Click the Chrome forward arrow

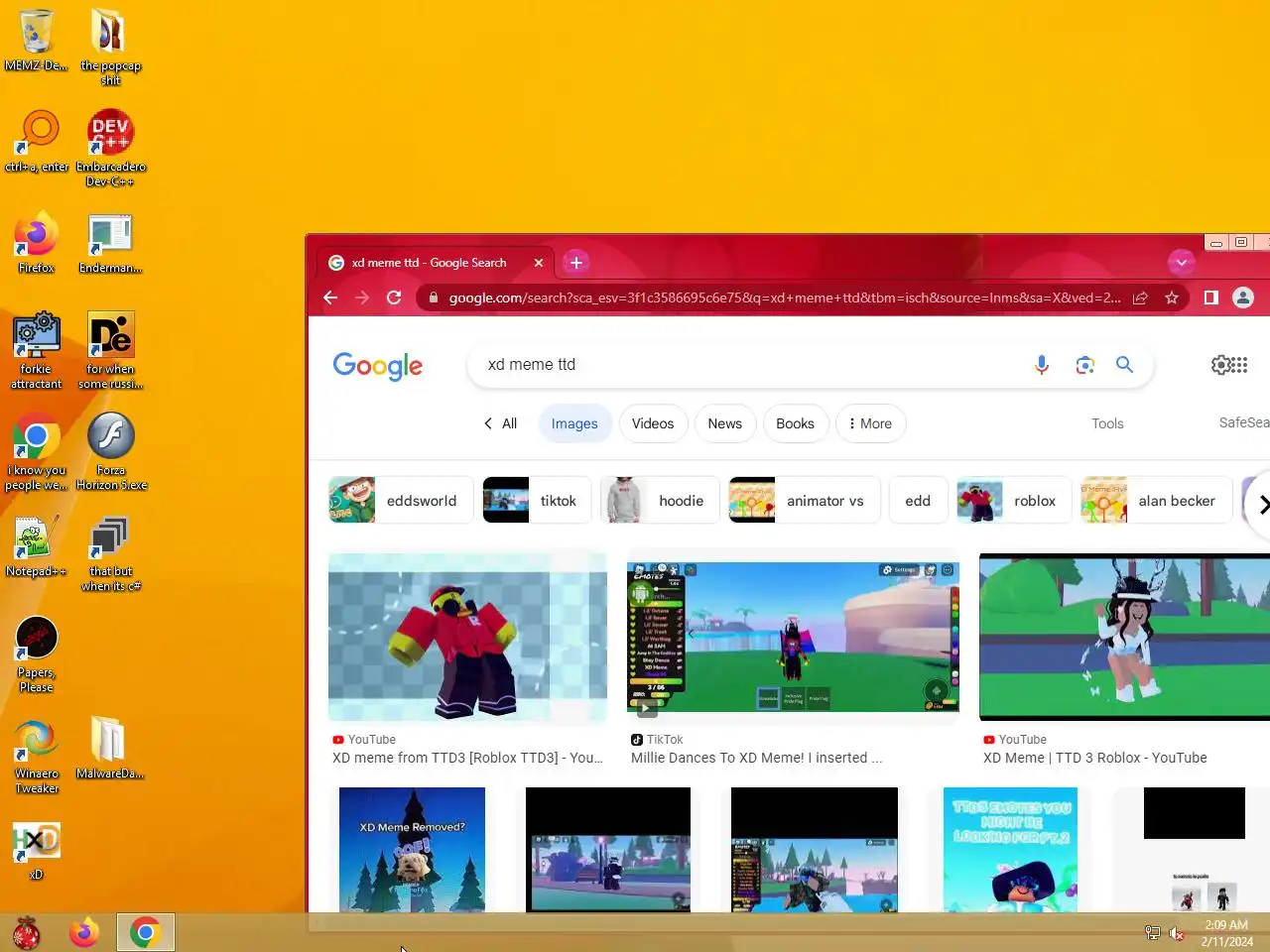point(362,297)
